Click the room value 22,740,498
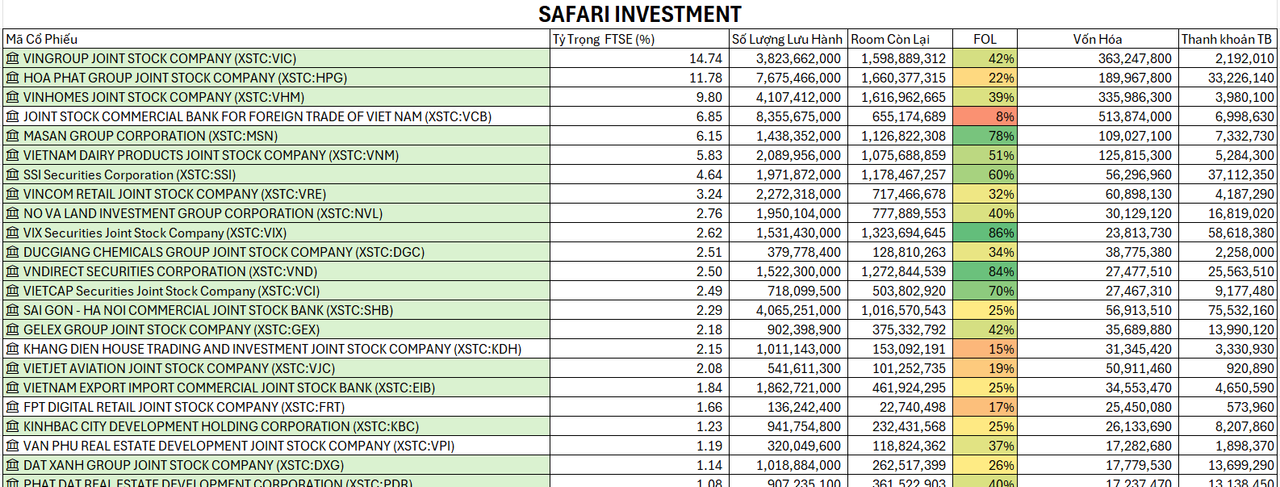1280x487 pixels. coord(900,407)
